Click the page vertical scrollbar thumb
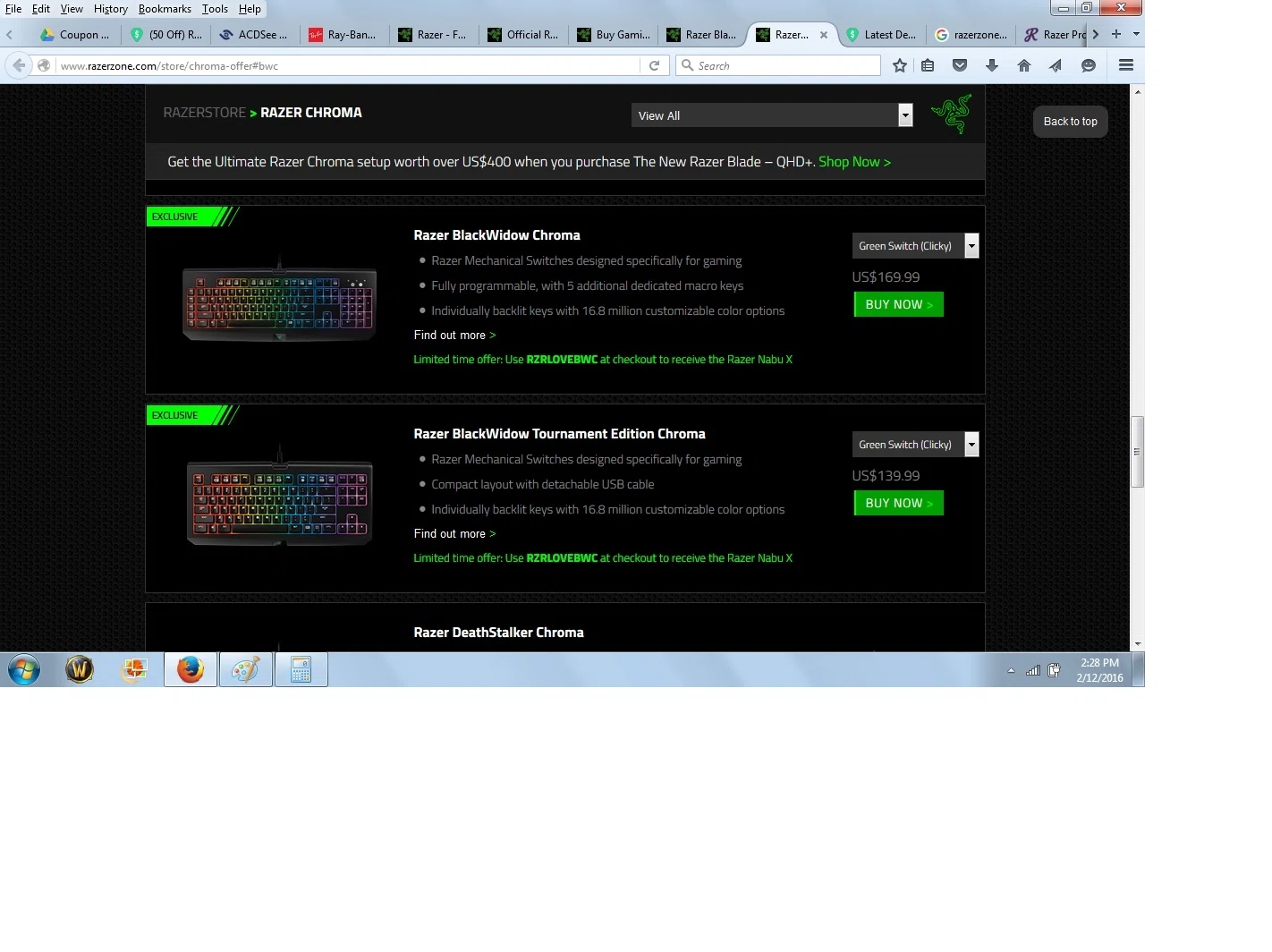 coord(1138,452)
